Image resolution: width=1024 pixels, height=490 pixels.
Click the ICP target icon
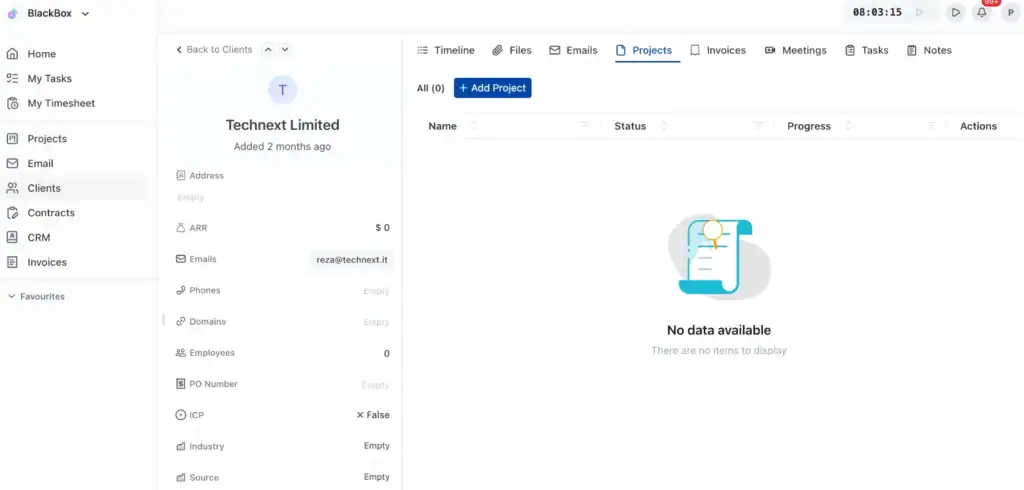(x=181, y=415)
